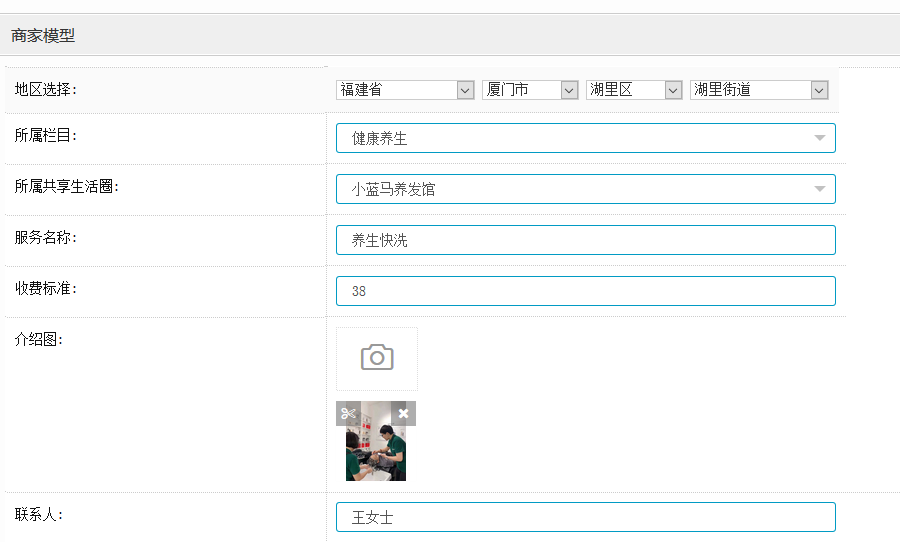Select the contact field containing 王女士
The image size is (900, 542).
click(585, 517)
